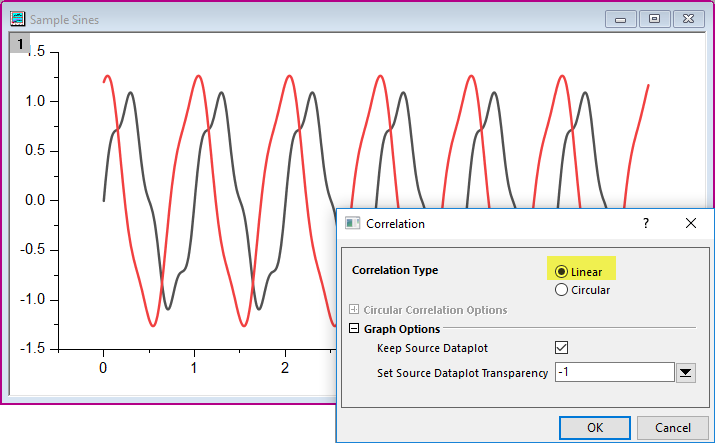Close the Sample Sines graph window
715x443 pixels.
(688, 18)
